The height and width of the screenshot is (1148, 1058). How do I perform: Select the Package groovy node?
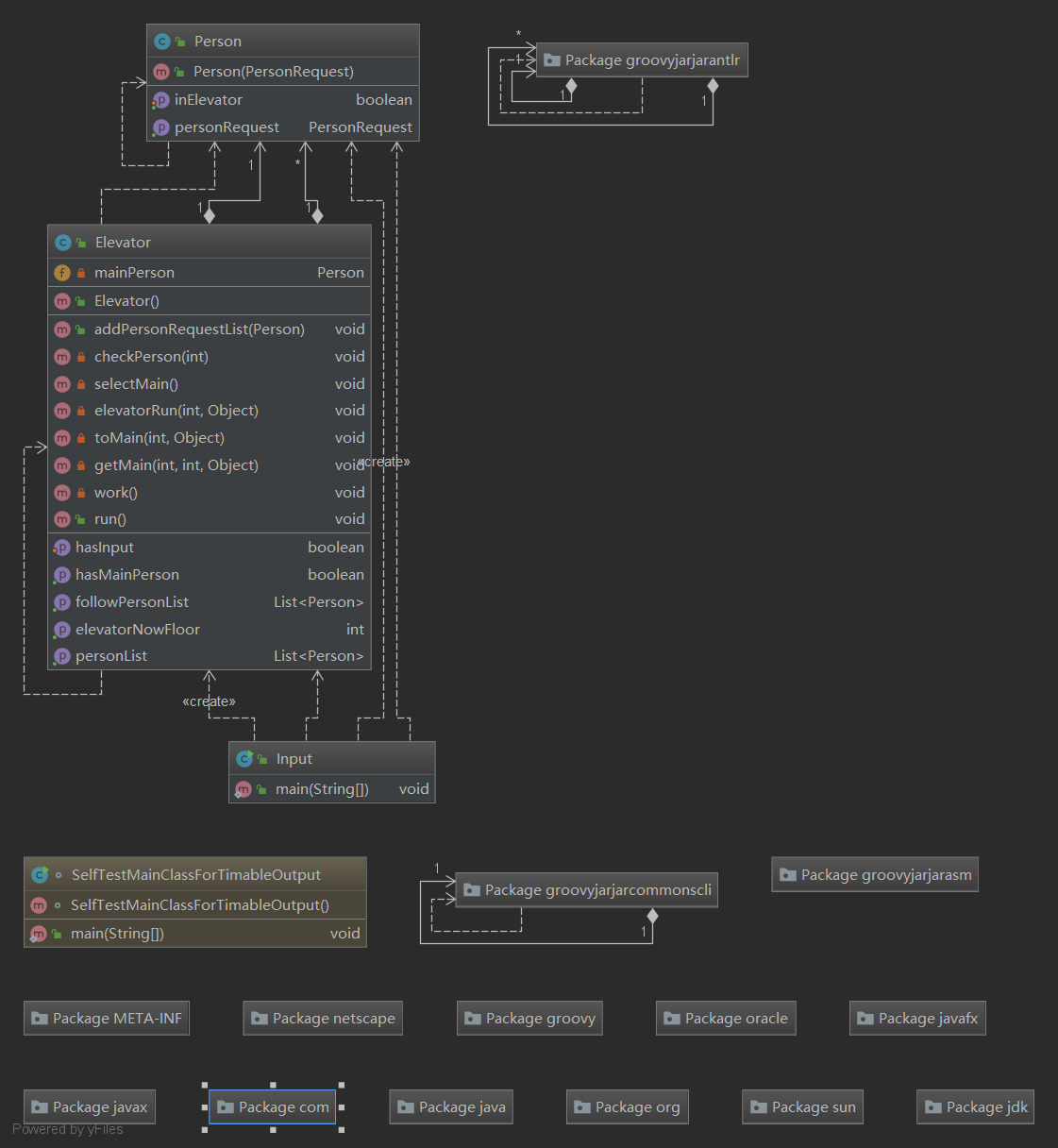tap(530, 1019)
